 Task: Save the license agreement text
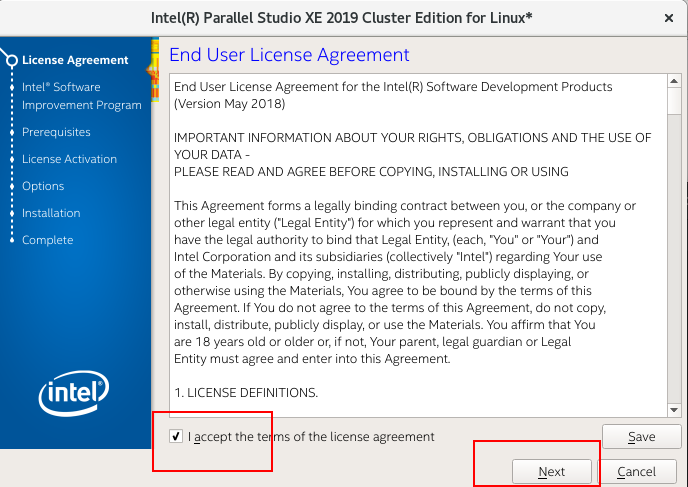[641, 437]
